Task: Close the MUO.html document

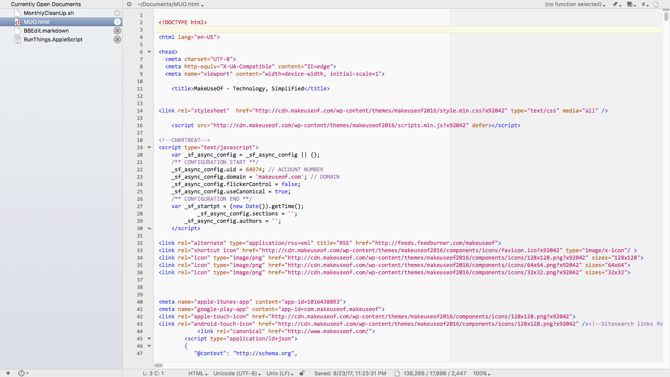Action: click(117, 22)
